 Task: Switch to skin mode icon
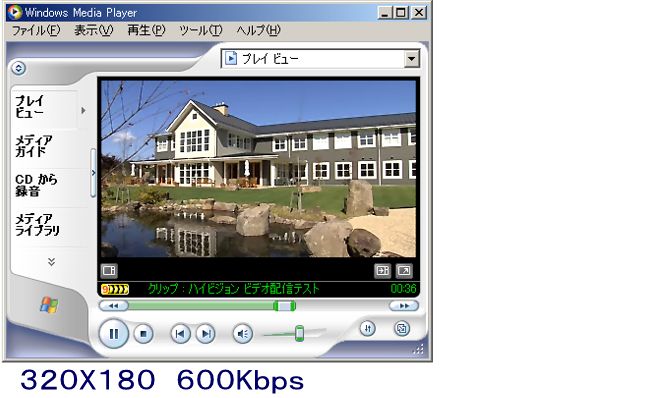pyautogui.click(x=402, y=328)
